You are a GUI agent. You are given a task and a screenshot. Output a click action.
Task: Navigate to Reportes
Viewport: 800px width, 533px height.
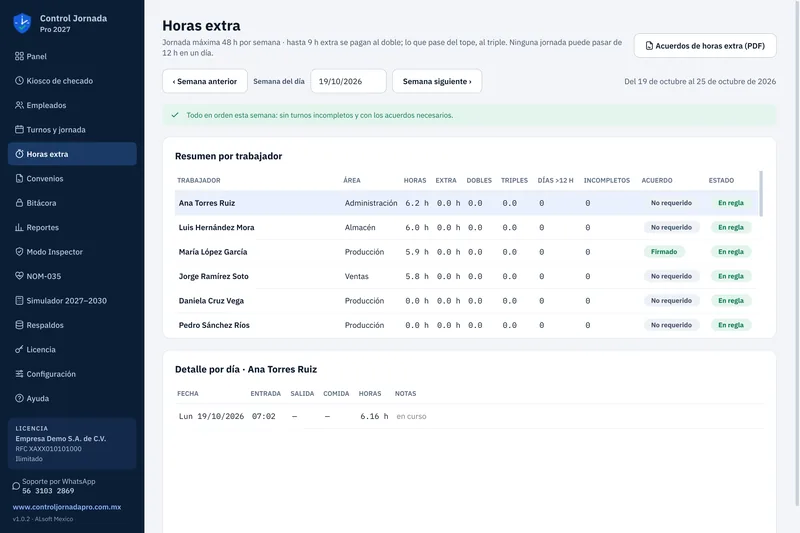(x=72, y=227)
